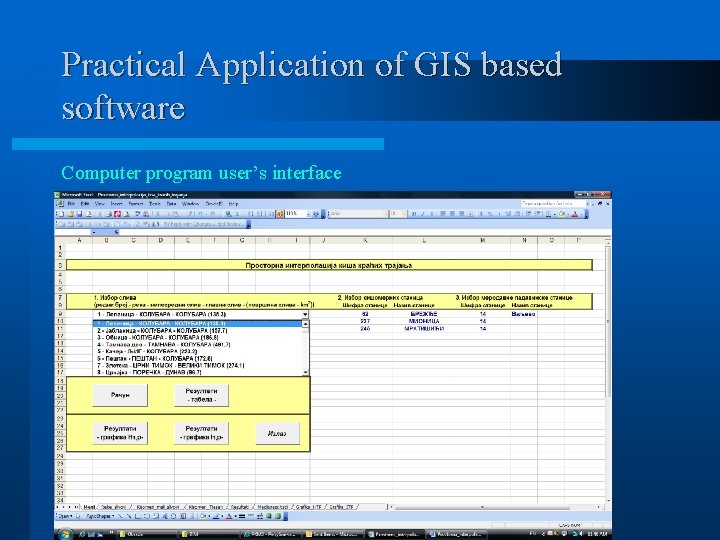Viewport: 720px width, 540px height.
Task: Pick the Font Color red A
Action: [574, 214]
